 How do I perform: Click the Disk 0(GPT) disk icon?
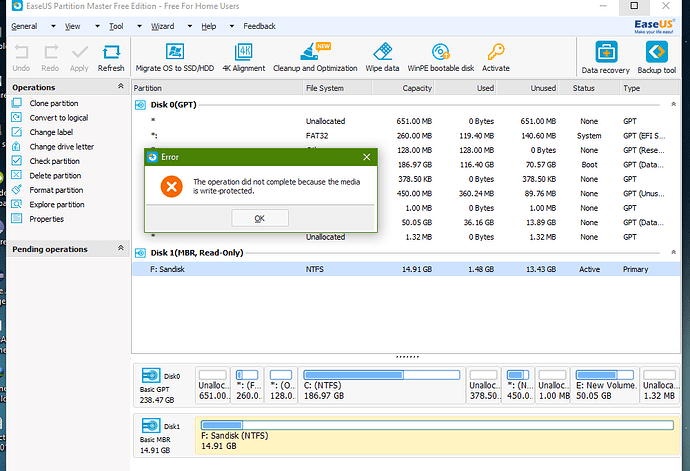(x=140, y=105)
